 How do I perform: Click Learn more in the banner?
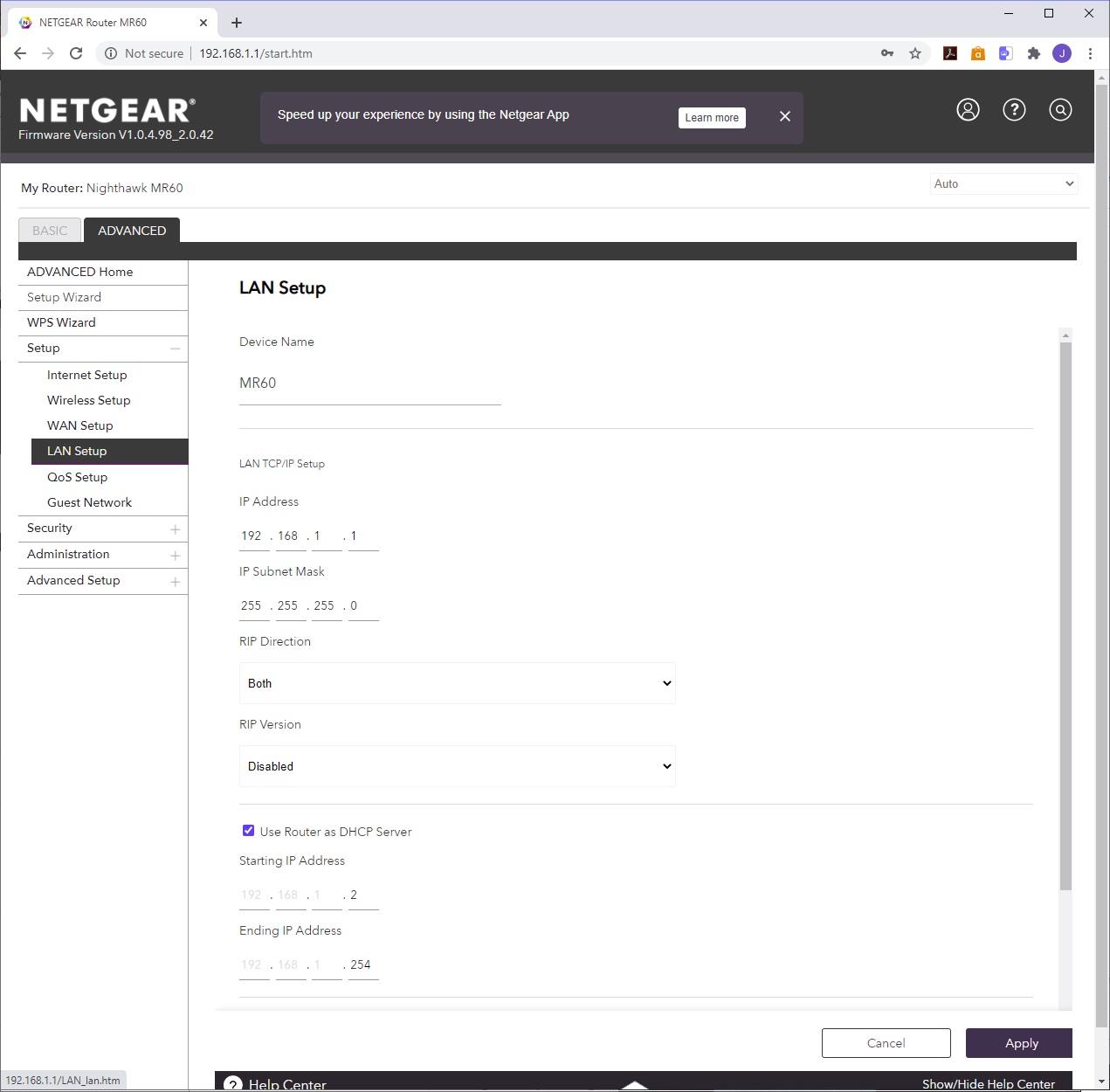(712, 118)
